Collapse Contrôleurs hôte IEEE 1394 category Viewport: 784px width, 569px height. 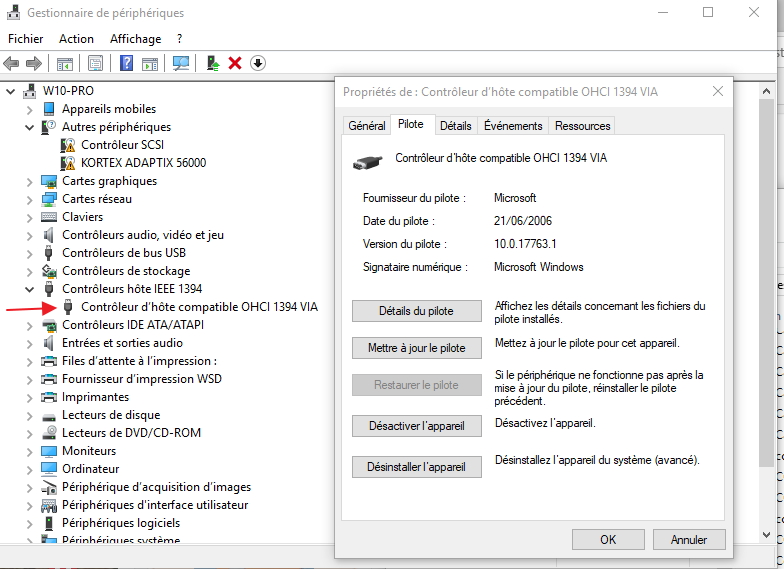[x=30, y=290]
